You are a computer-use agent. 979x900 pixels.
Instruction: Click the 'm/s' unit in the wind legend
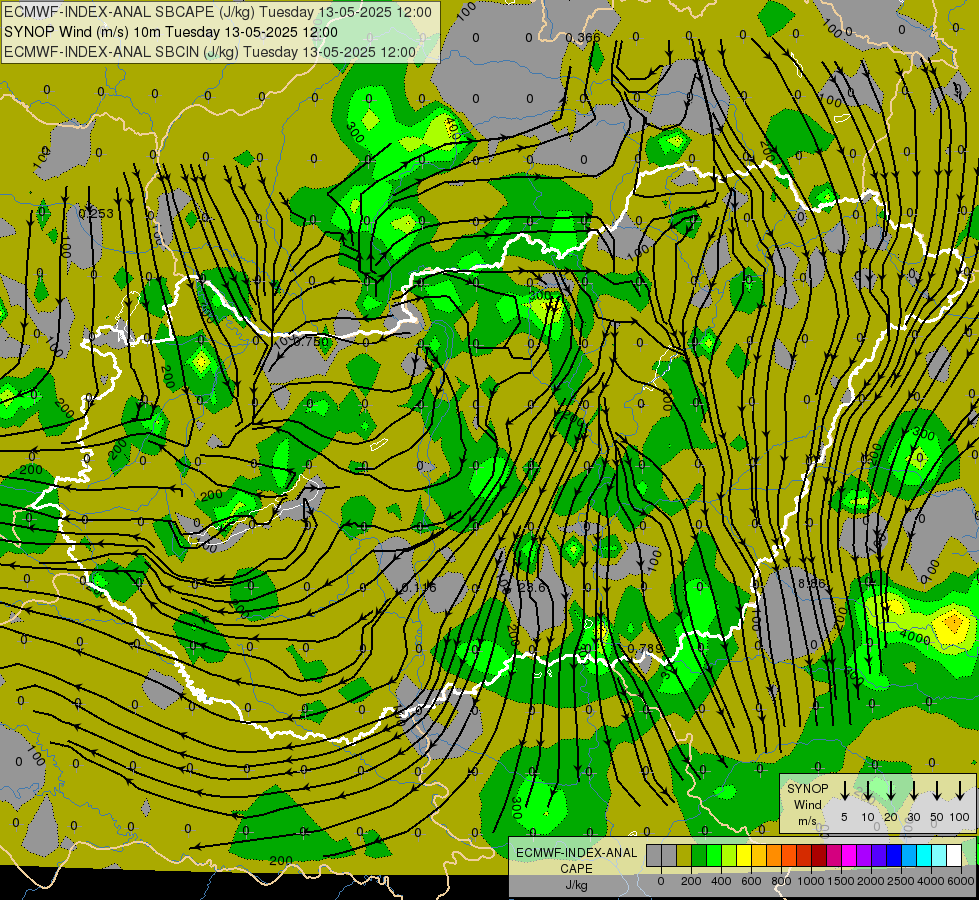pos(807,821)
